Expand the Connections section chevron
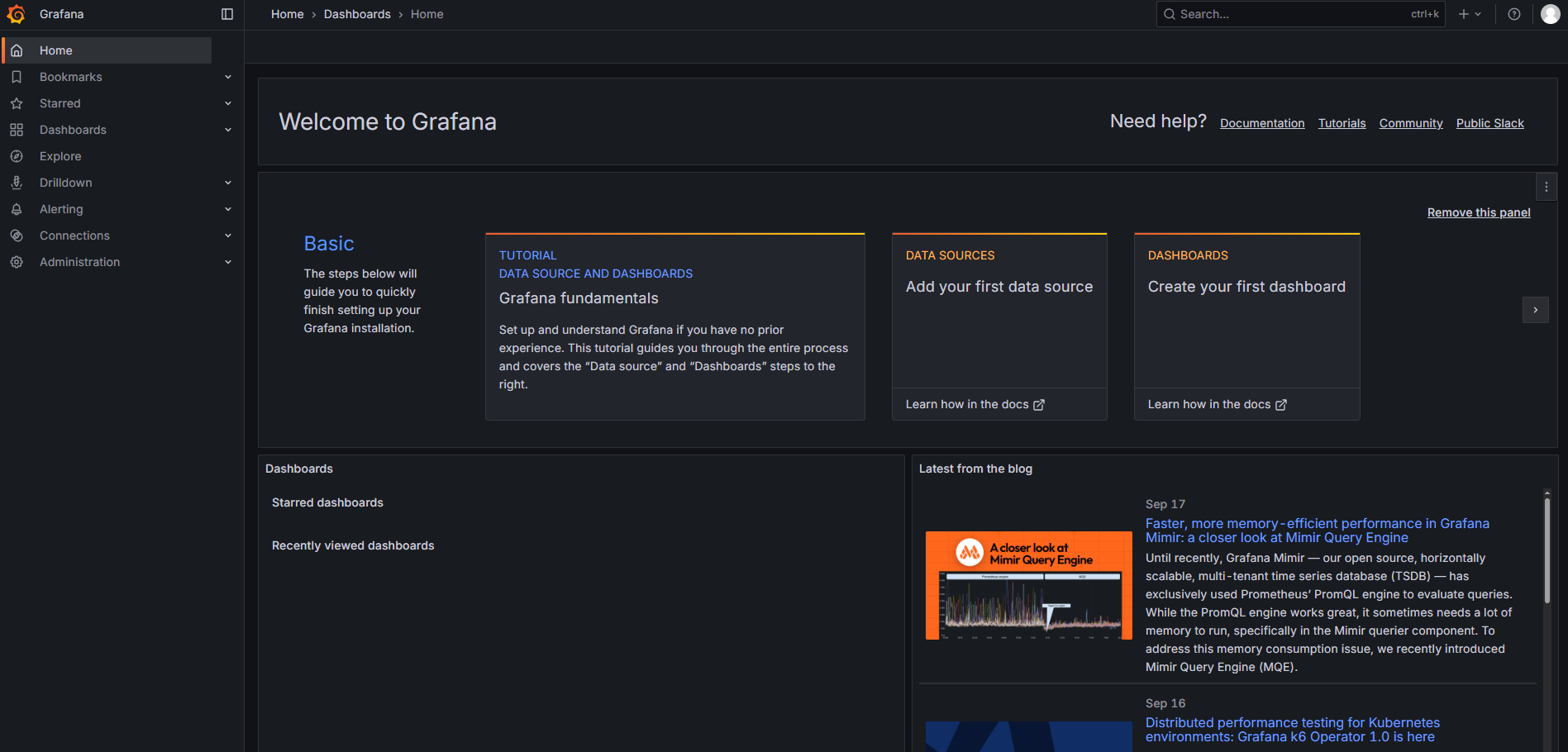The image size is (1568, 752). 228,236
